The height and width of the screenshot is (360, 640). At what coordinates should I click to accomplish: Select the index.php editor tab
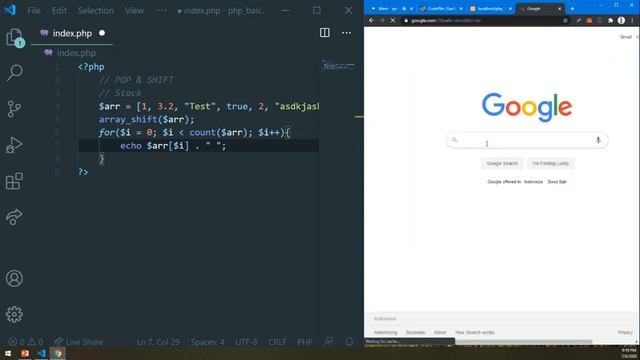(71, 33)
